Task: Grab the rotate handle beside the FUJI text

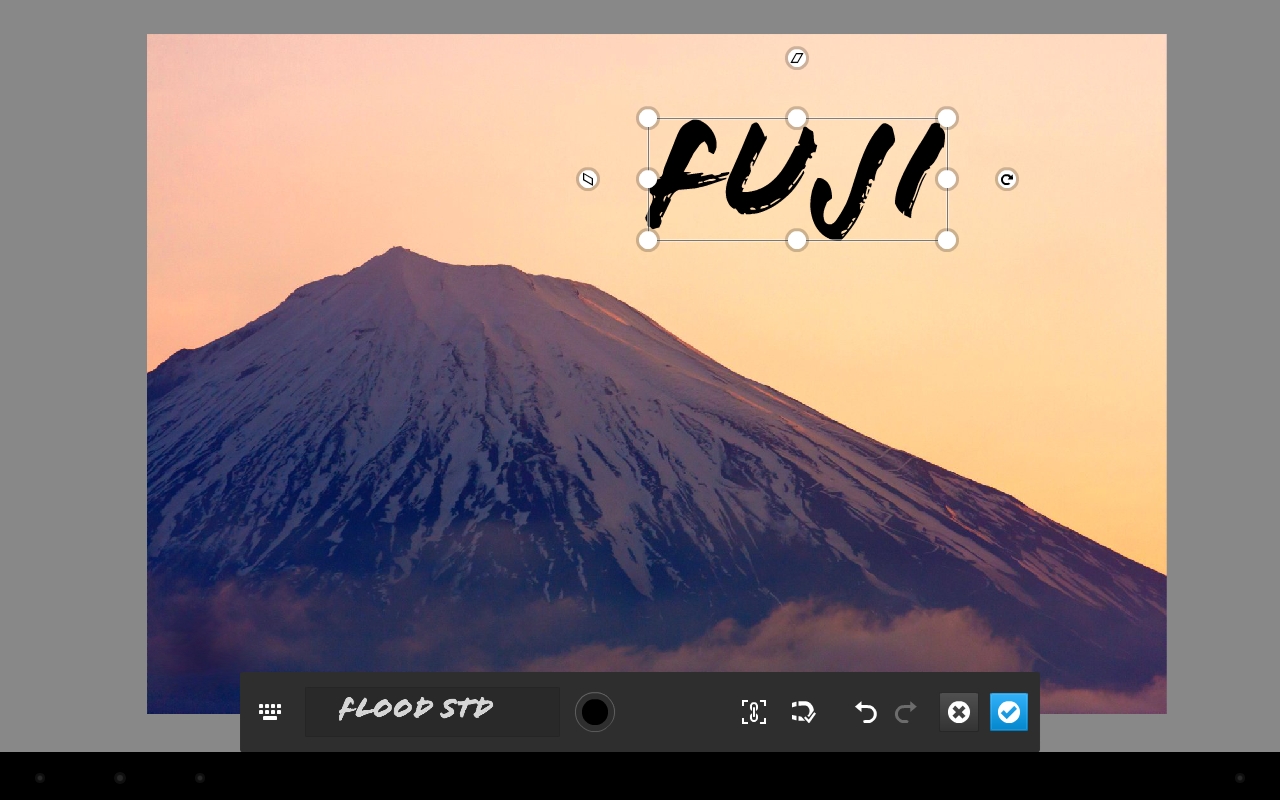Action: [1007, 179]
